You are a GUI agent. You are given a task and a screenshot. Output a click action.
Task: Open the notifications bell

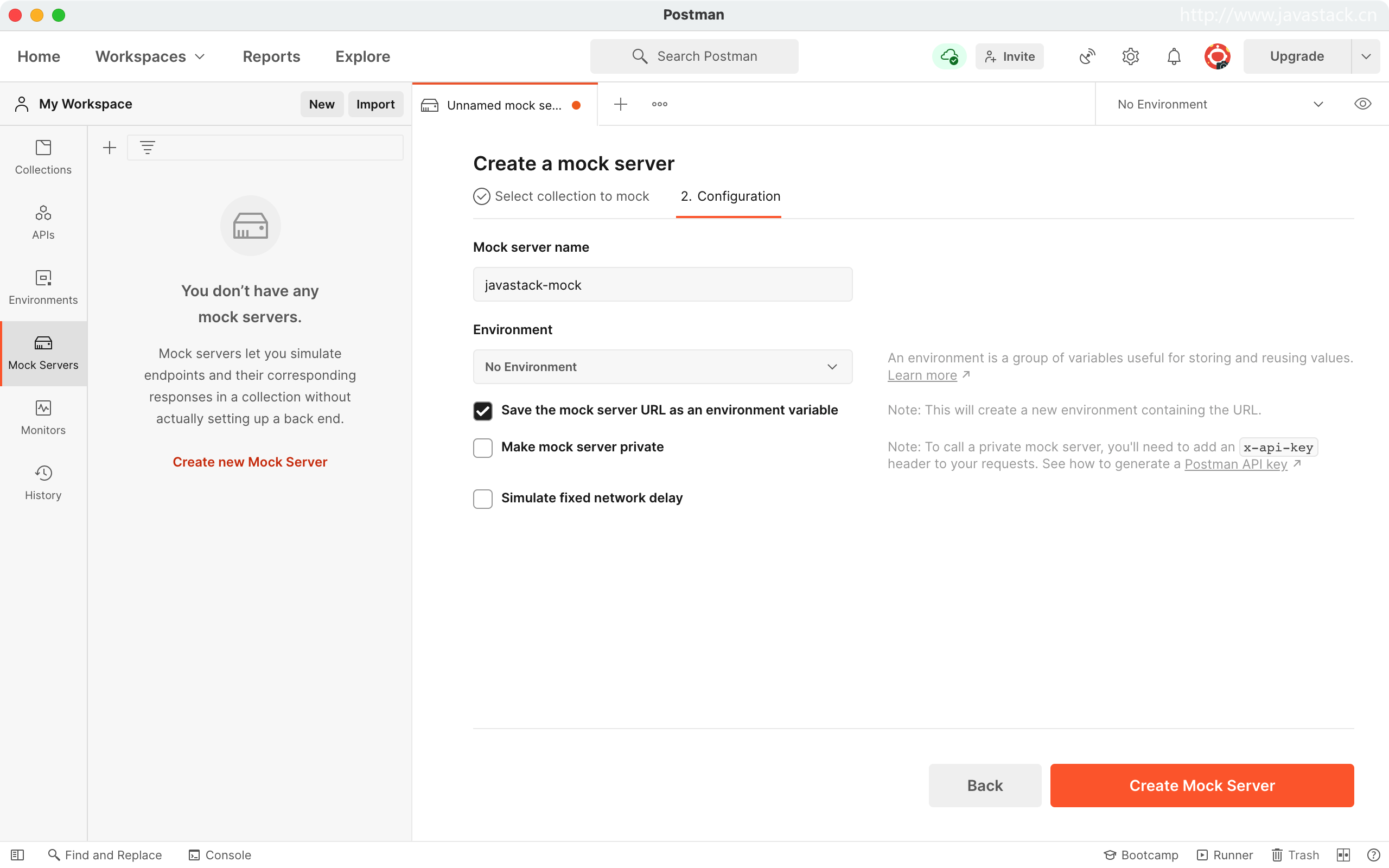(x=1174, y=56)
